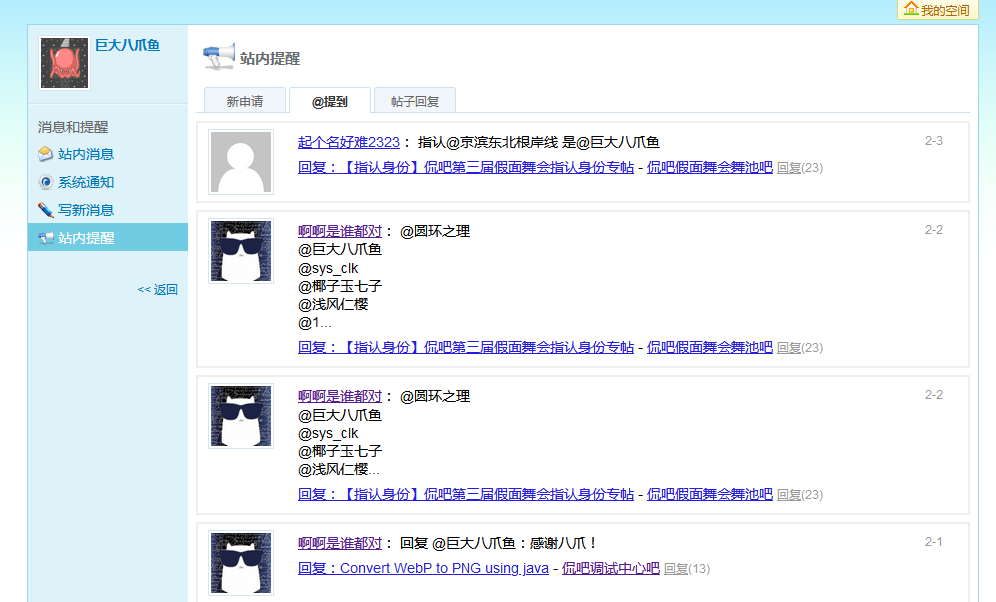The image size is (996, 602).
Task: Click 回复(23) on the first notification
Action: (x=799, y=168)
